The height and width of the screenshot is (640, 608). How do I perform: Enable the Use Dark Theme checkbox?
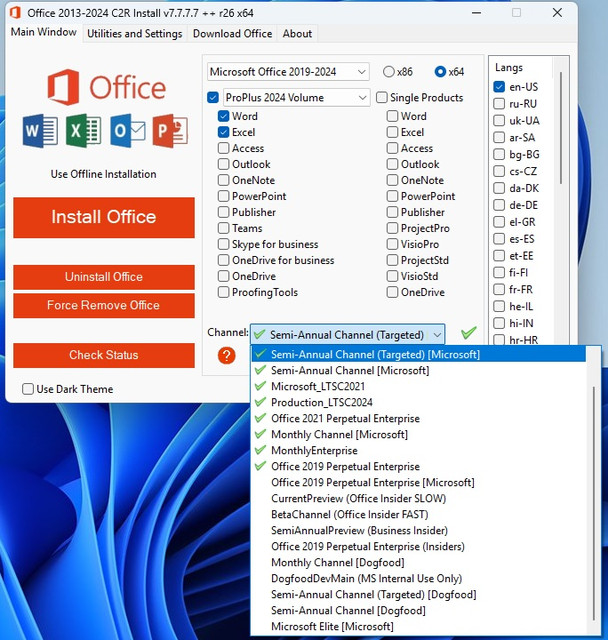pyautogui.click(x=28, y=389)
